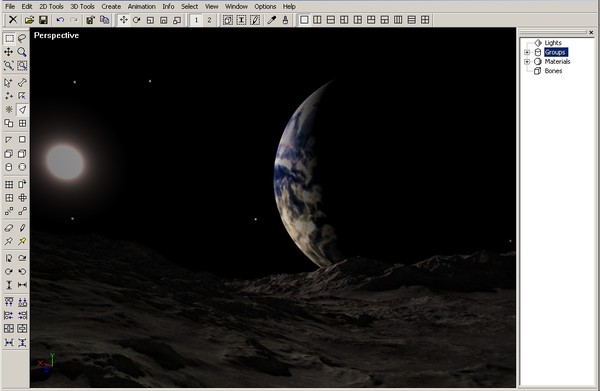Viewport: 600px width, 391px height.
Task: Open the Window menu
Action: (x=236, y=7)
